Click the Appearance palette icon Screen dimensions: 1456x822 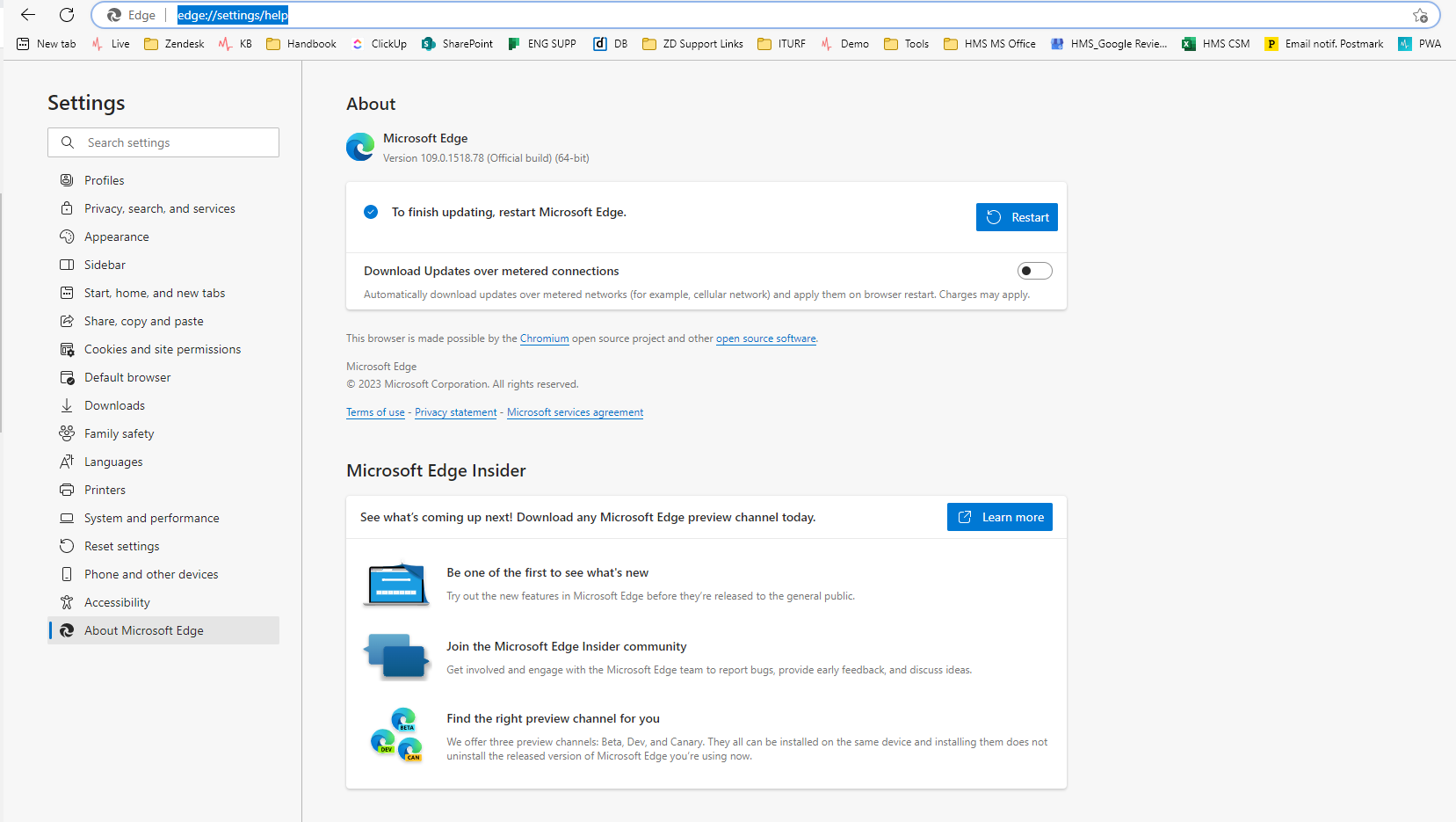[x=67, y=236]
